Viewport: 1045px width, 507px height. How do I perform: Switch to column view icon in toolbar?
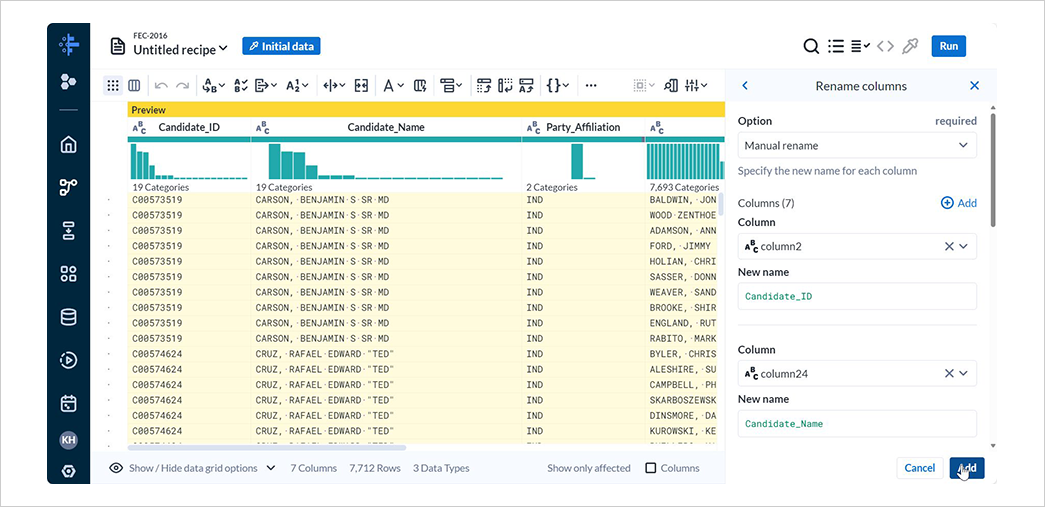[x=134, y=85]
